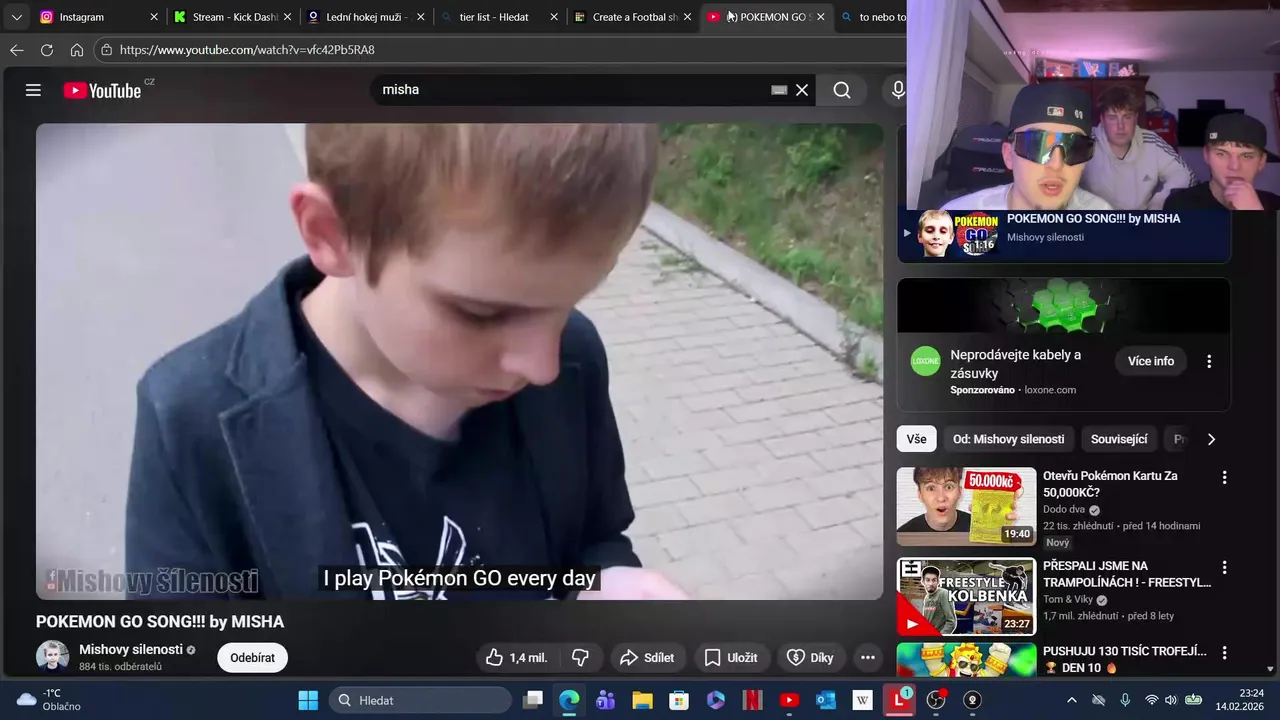
Task: Open the weather widget showing Oblačno
Action: coord(50,700)
